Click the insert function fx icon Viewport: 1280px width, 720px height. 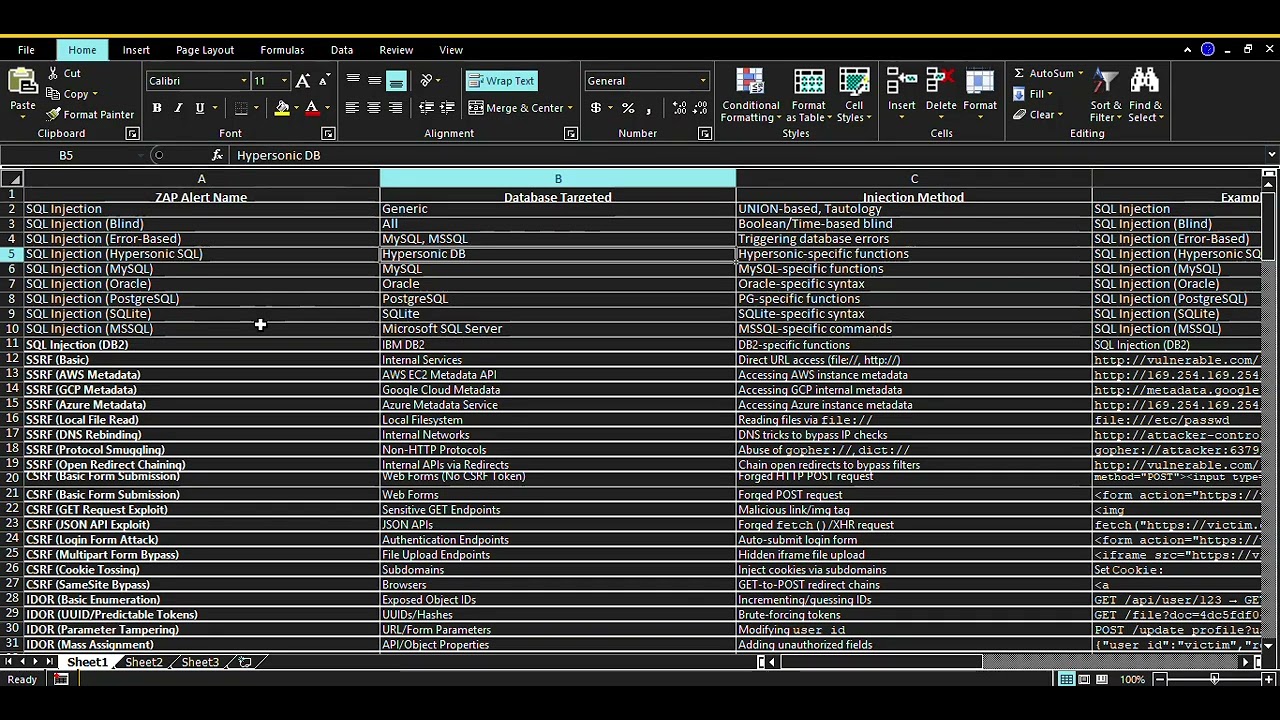click(x=217, y=155)
